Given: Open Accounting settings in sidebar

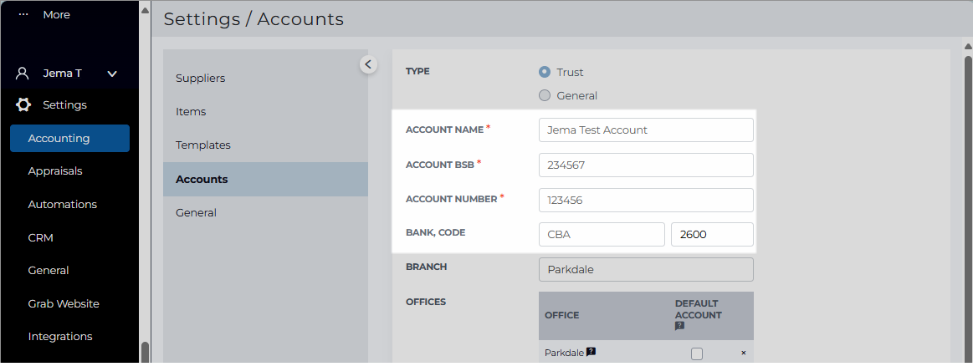Looking at the screenshot, I should tap(70, 138).
